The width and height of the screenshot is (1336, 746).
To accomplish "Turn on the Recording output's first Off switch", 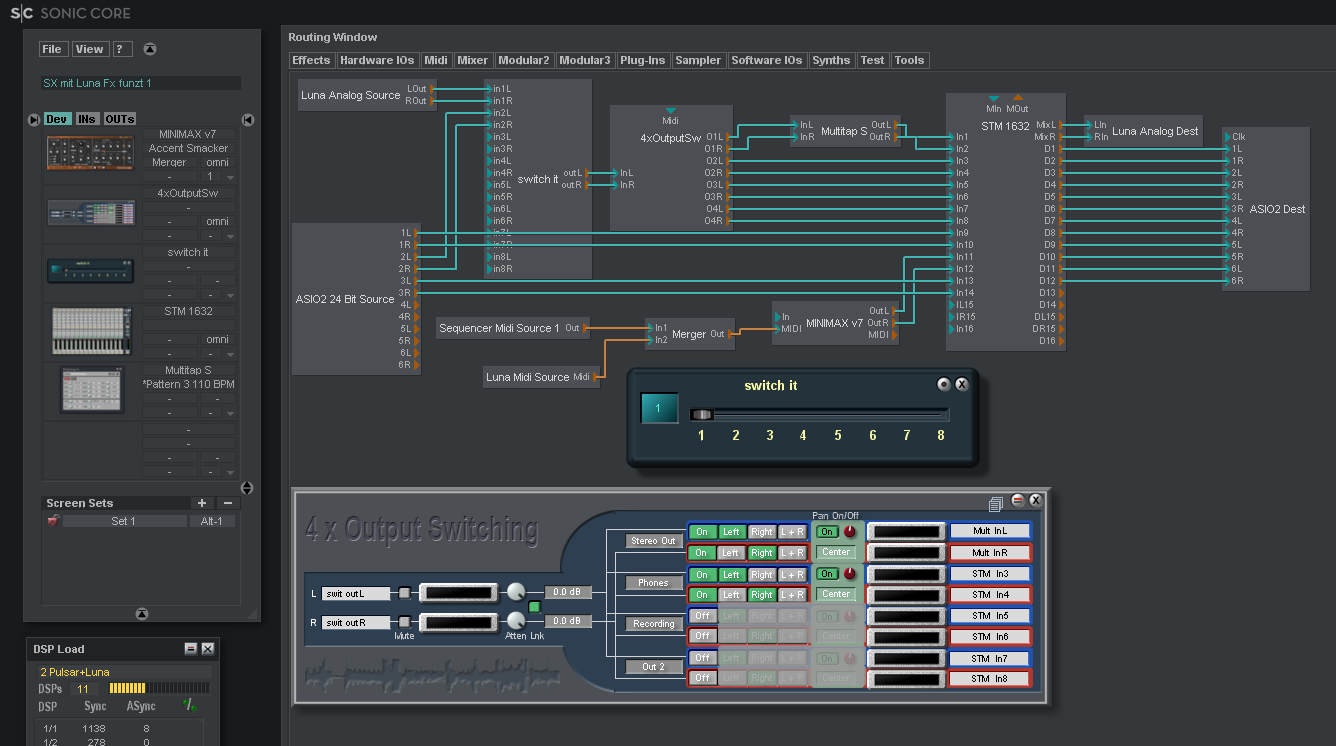I will tap(702, 616).
